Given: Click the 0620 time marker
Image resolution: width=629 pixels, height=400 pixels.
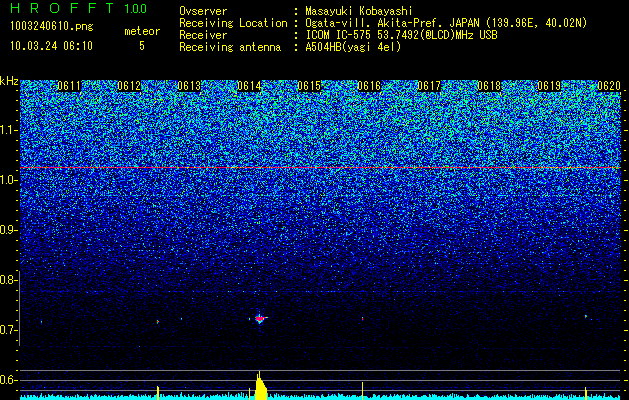Looking at the screenshot, I should point(609,86).
